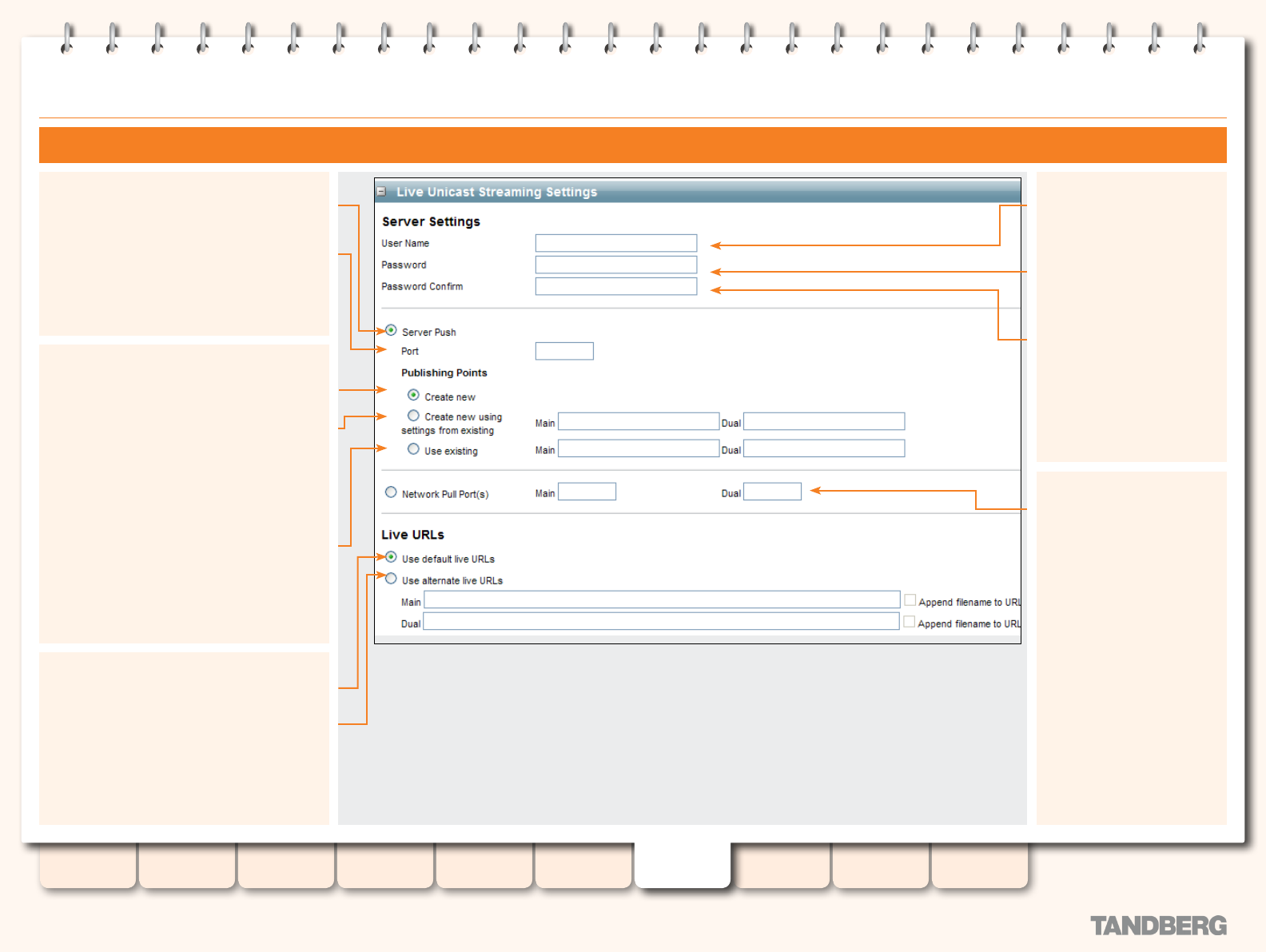Click Dual field for Create new using existing

824,421
